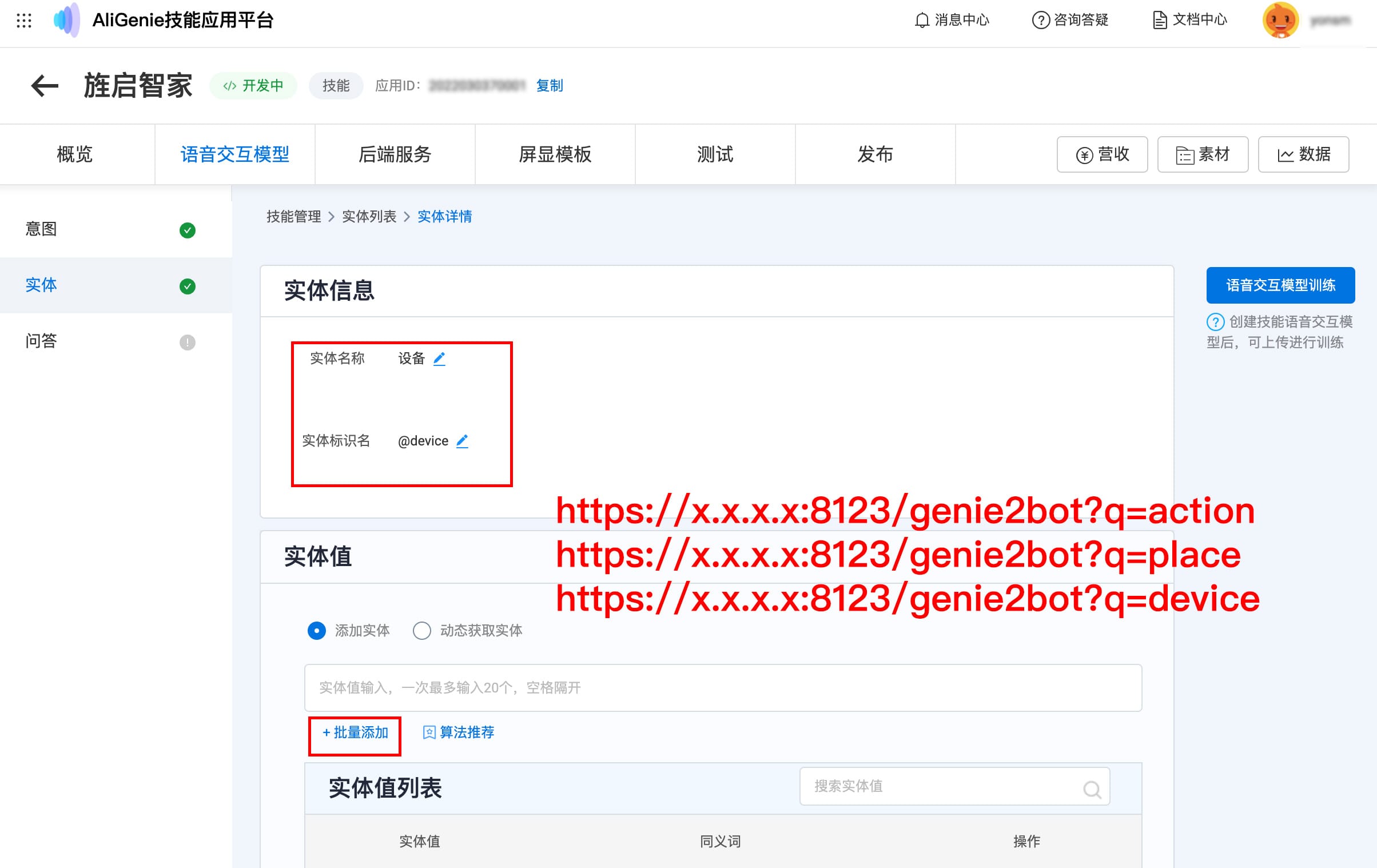Go to 实体列表 in the breadcrumb

[369, 217]
